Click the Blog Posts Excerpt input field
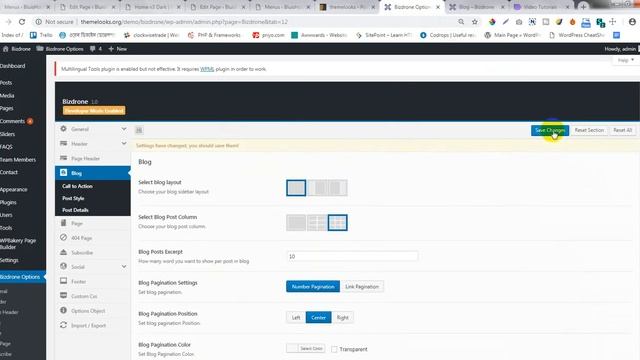Image resolution: width=640 pixels, height=360 pixels. [352, 256]
